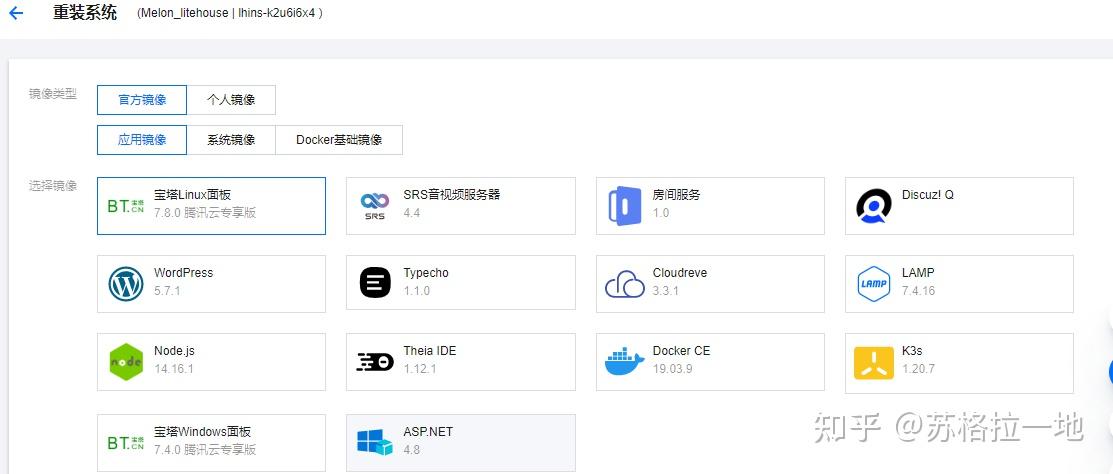Click version 7.4.0 腾讯云专享版 text
Screen dimensions: 1113x474
pyautogui.click(x=204, y=449)
